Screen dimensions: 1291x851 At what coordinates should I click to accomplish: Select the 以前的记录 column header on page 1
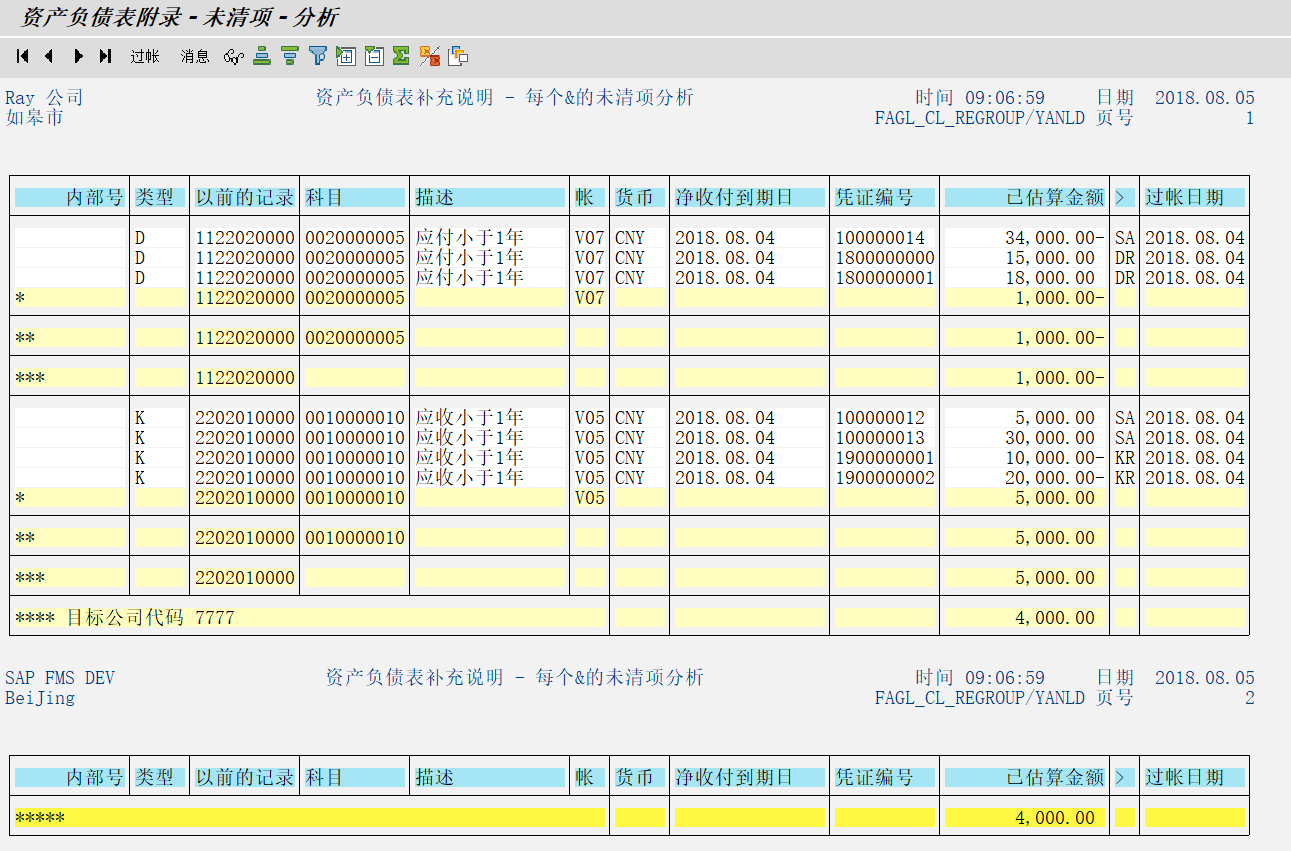pos(245,197)
